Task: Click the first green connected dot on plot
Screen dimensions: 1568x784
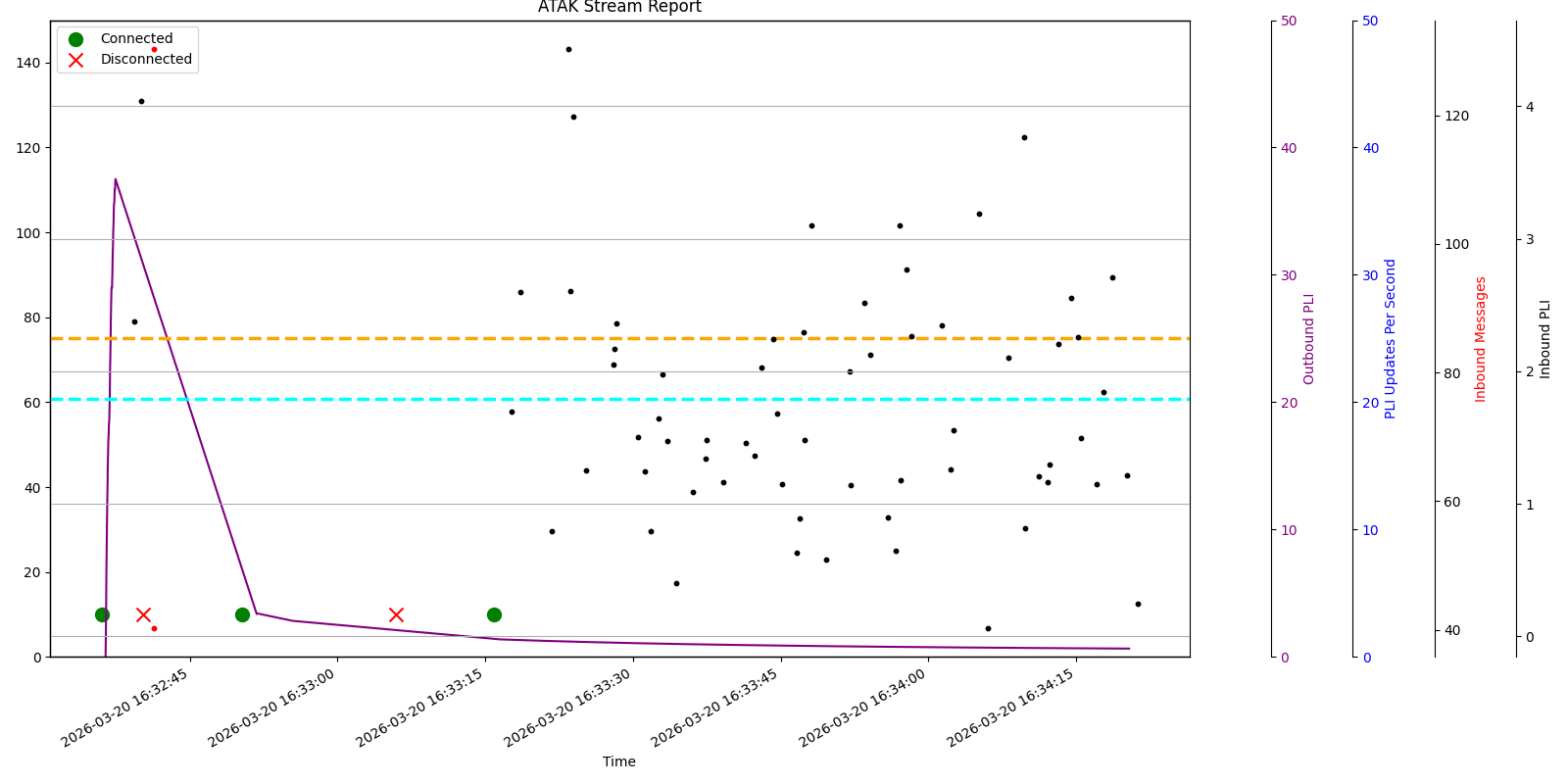Action: [102, 614]
